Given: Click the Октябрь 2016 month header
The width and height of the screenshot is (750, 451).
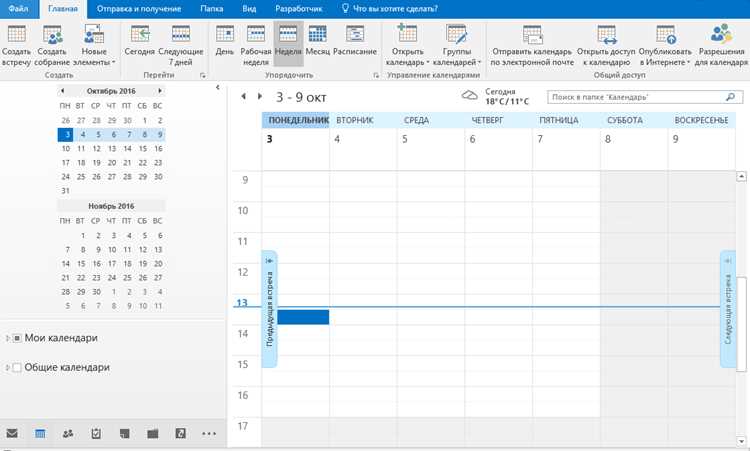Looking at the screenshot, I should pyautogui.click(x=111, y=91).
